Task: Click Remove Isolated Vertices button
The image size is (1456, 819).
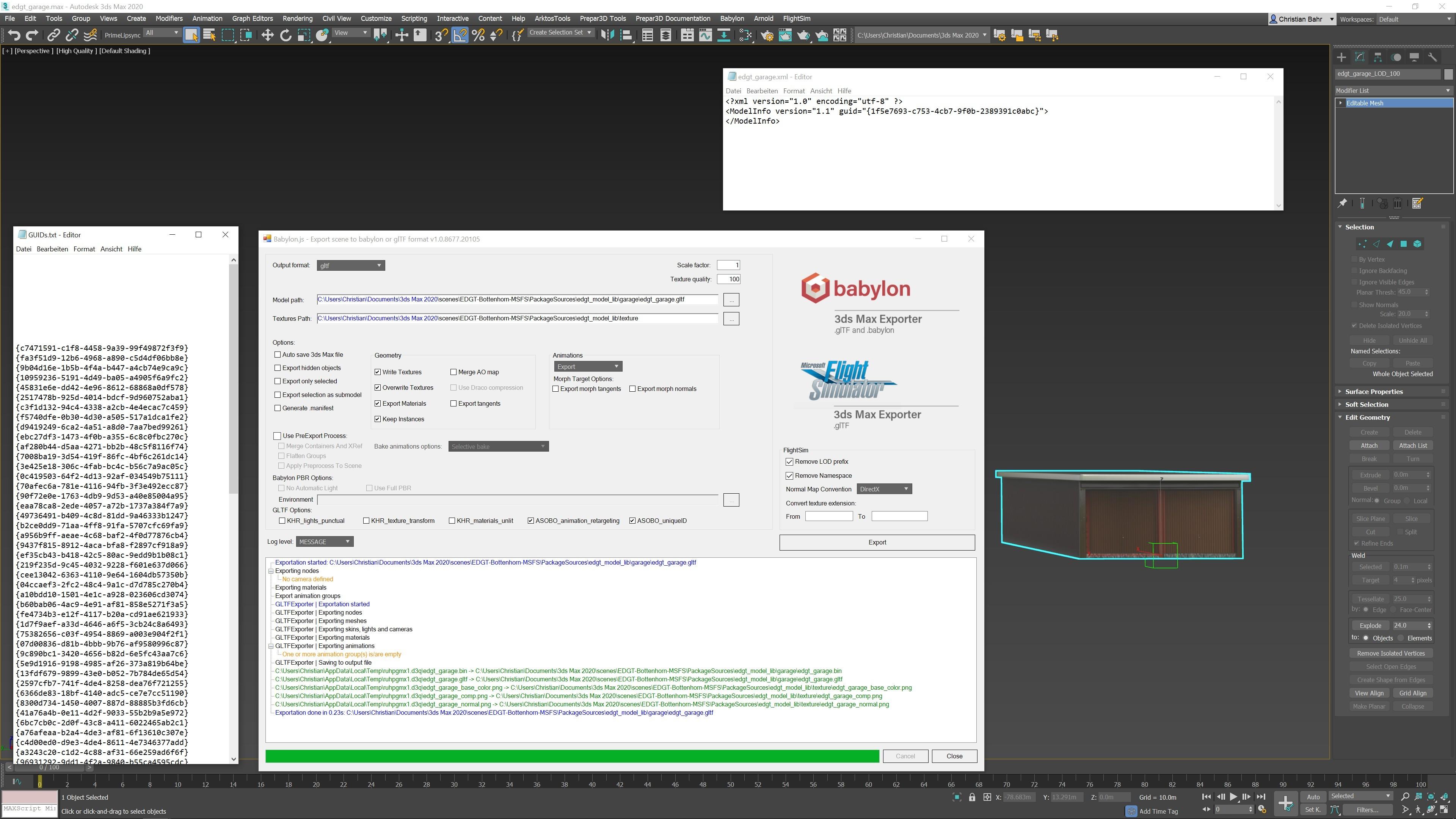Action: [1390, 653]
